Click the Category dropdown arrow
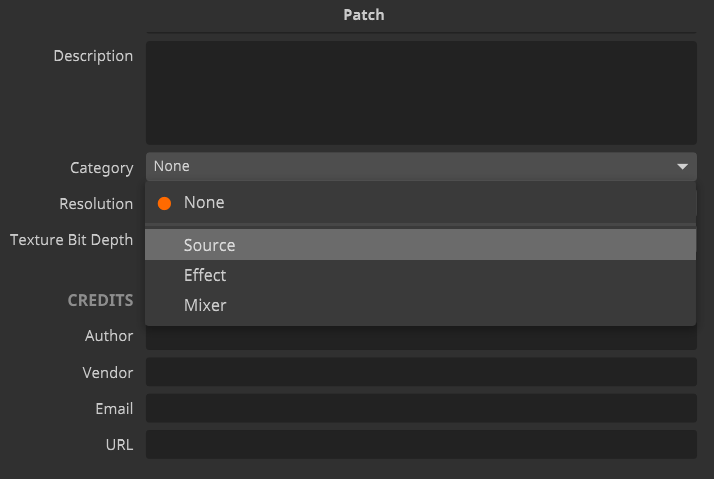The height and width of the screenshot is (479, 714). 682,167
